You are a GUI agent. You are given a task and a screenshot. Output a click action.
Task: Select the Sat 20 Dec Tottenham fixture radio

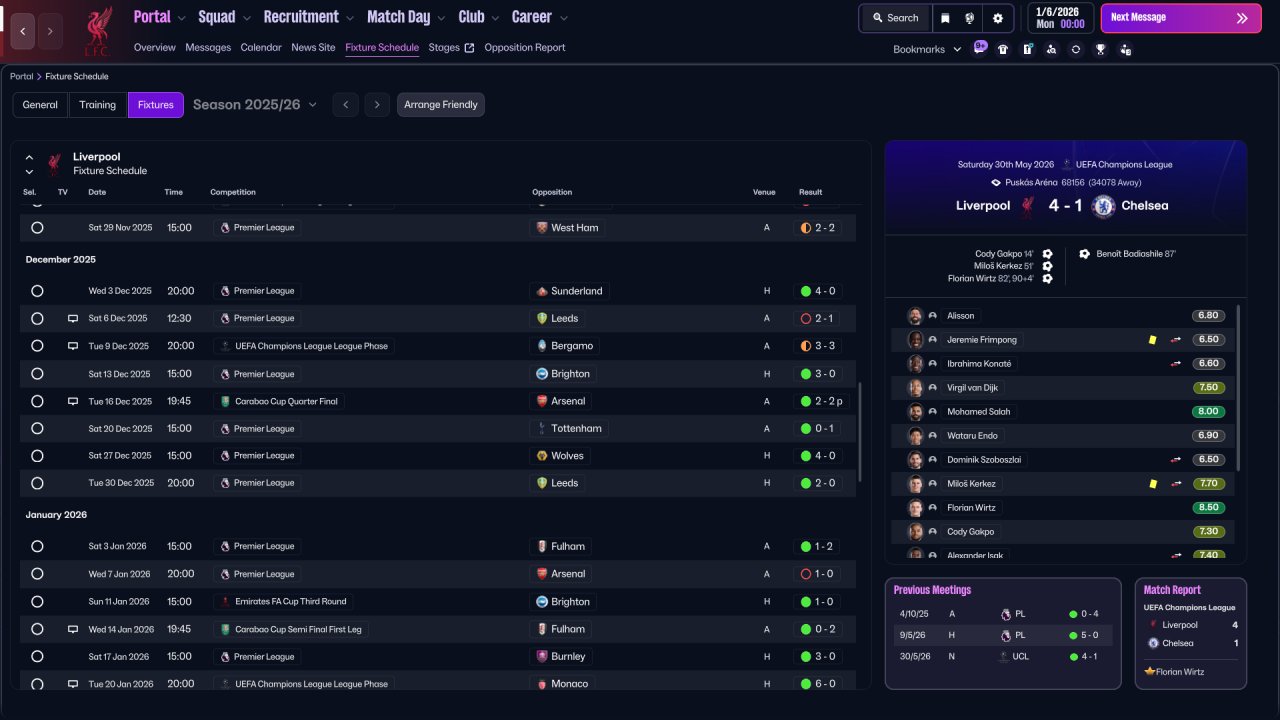37,428
